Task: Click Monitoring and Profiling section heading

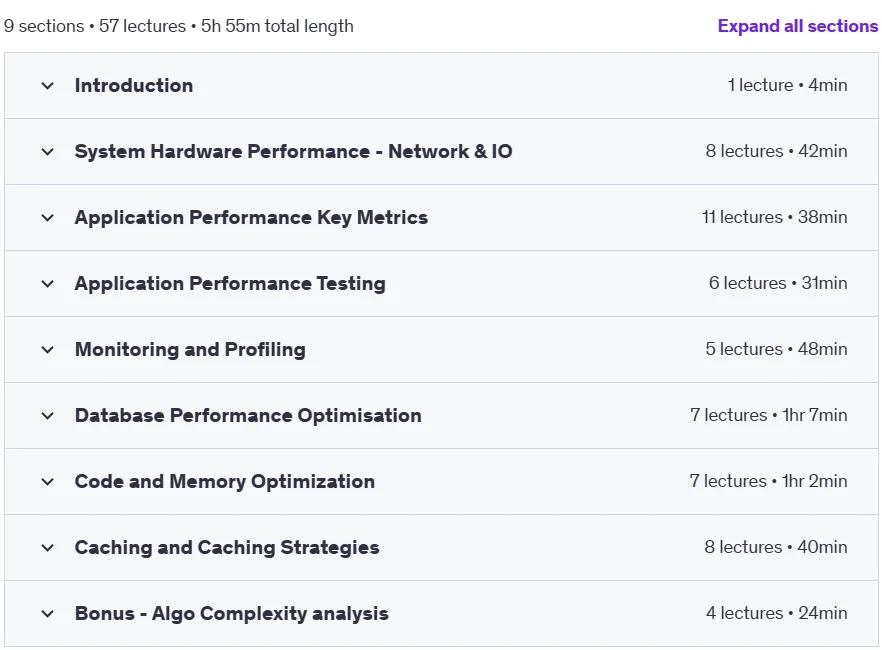Action: point(190,349)
